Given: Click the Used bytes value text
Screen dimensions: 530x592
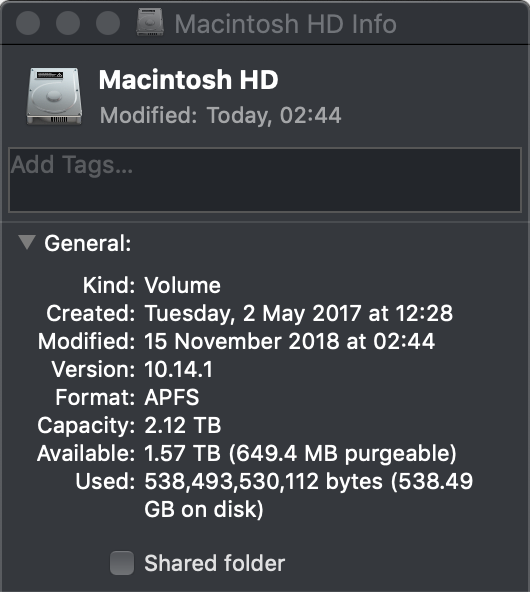Looking at the screenshot, I should (308, 495).
